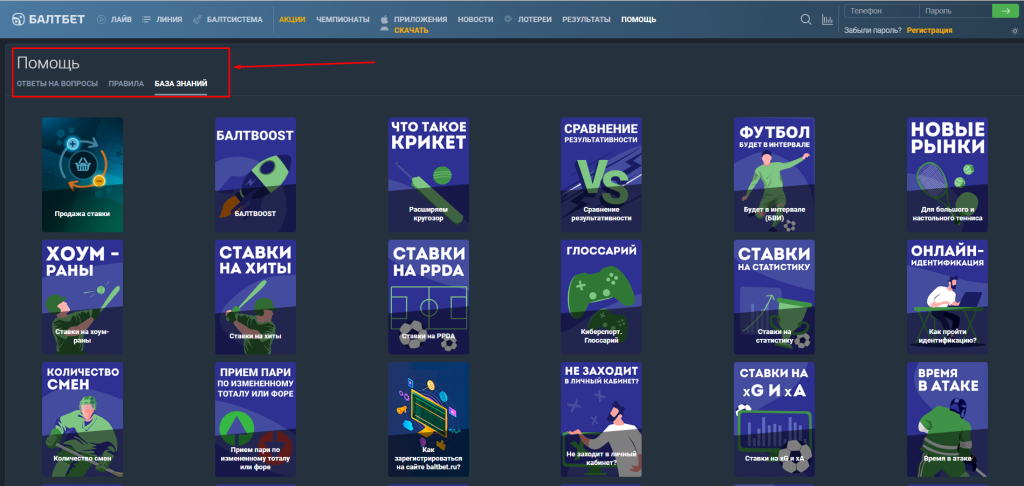1024x486 pixels.
Task: Select the База знаний tab
Action: (181, 84)
